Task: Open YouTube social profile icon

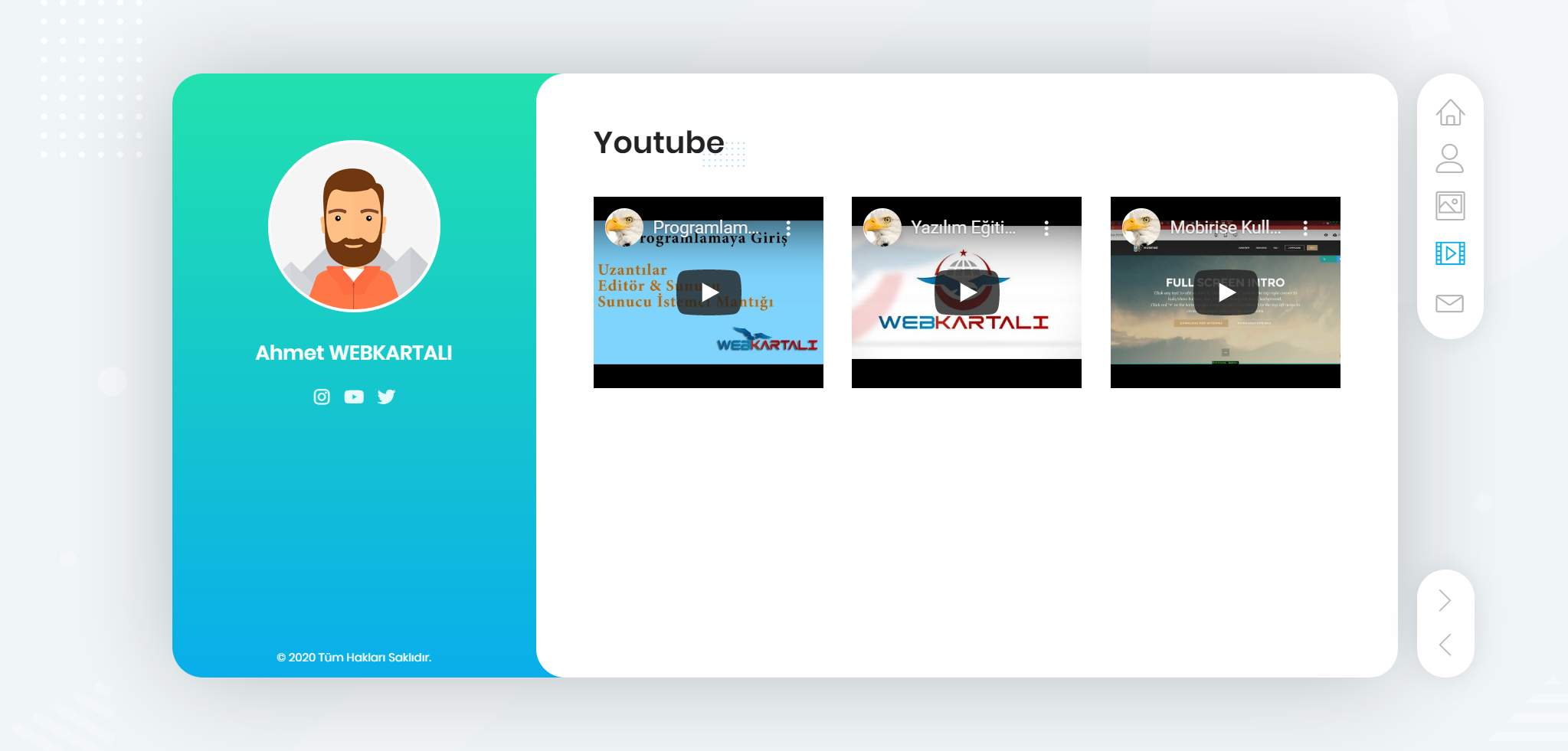Action: 354,397
